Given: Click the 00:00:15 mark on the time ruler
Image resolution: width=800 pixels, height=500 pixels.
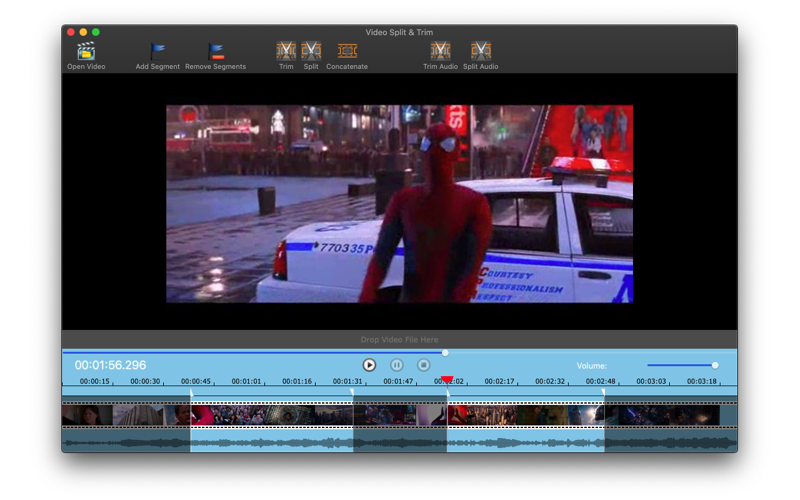Looking at the screenshot, I should pyautogui.click(x=94, y=381).
